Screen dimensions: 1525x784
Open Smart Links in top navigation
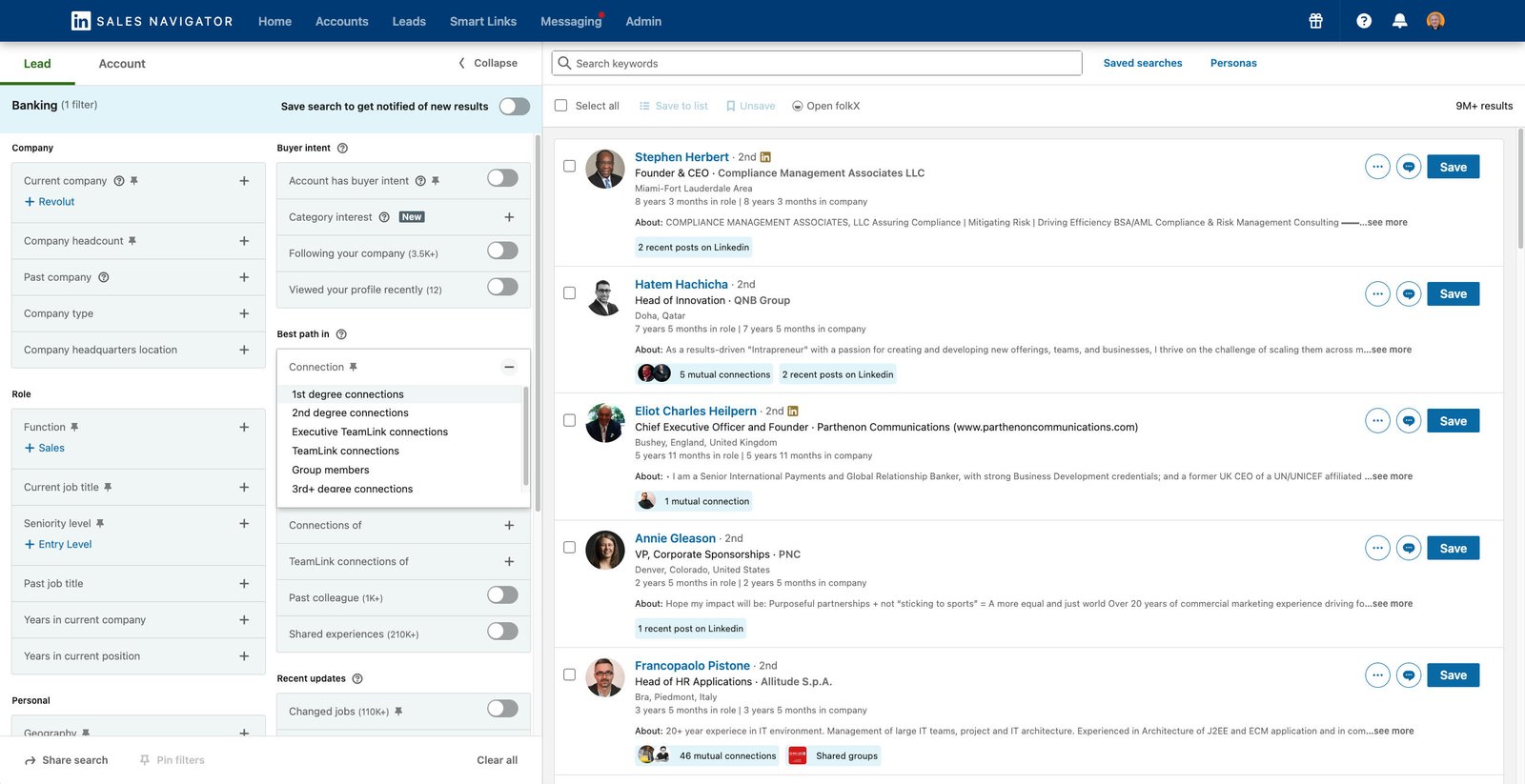pyautogui.click(x=483, y=21)
